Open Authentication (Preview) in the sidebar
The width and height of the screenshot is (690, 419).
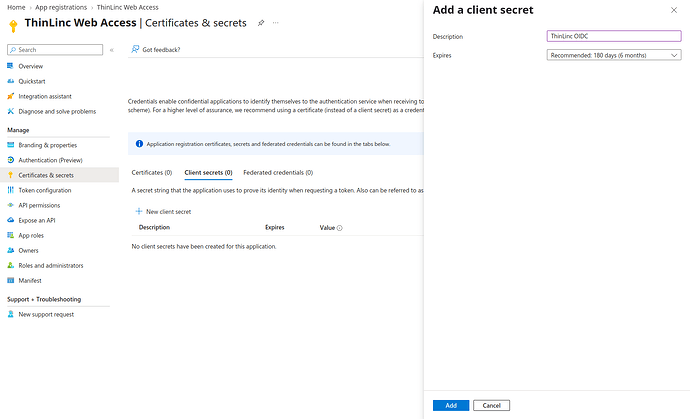(x=50, y=160)
